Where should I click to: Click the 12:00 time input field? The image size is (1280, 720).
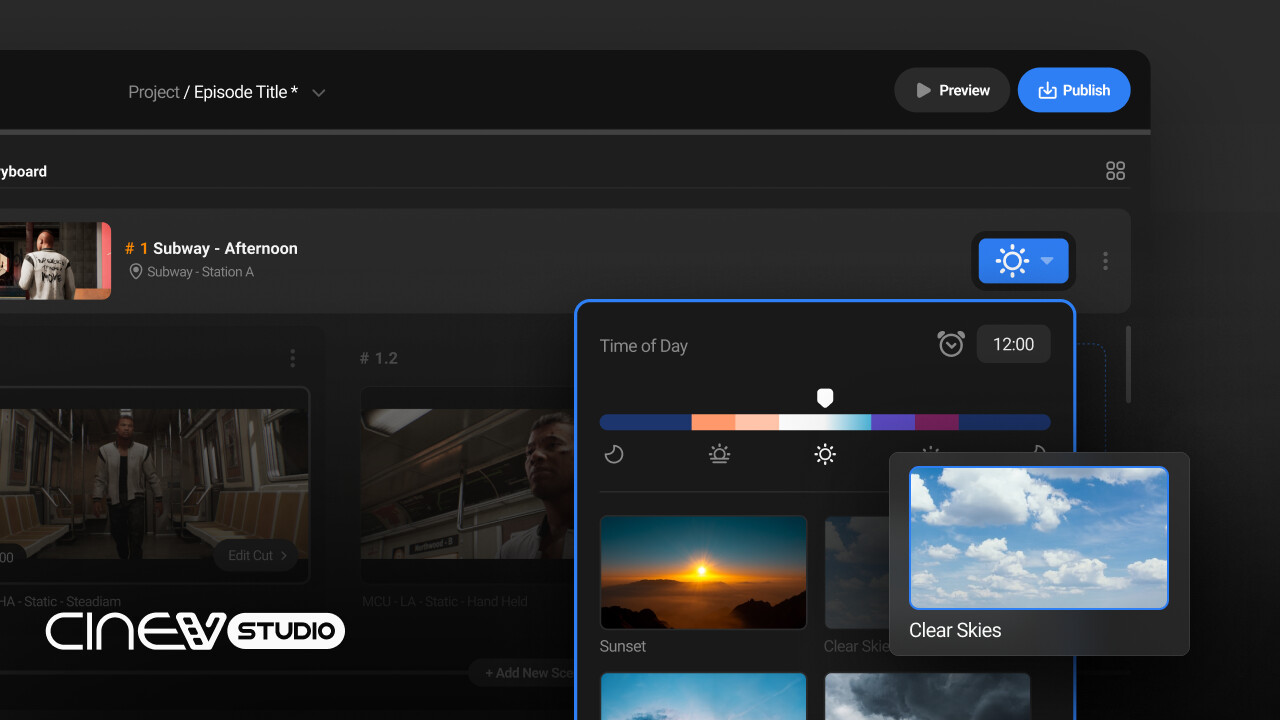(1013, 344)
